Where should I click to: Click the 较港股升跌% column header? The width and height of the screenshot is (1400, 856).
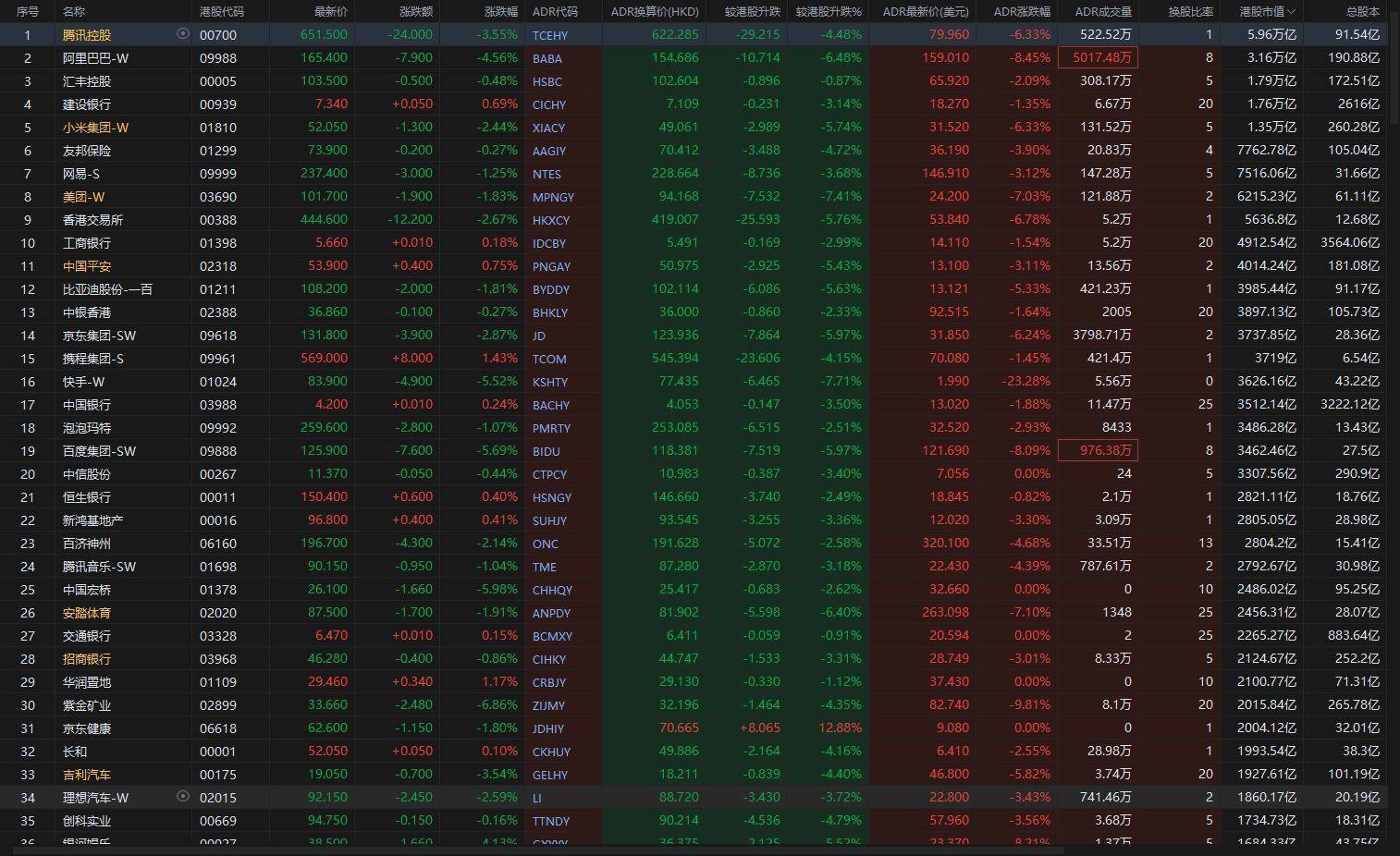[x=828, y=12]
